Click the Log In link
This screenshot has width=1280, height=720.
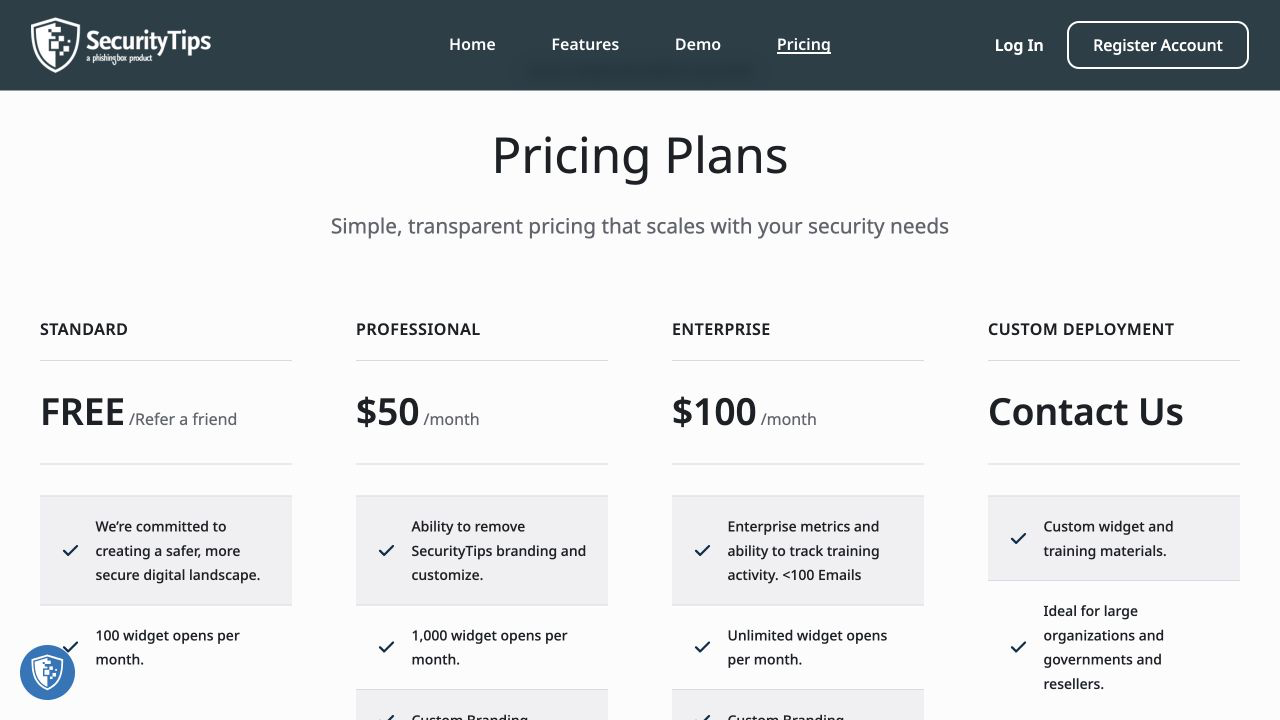[x=1019, y=45]
